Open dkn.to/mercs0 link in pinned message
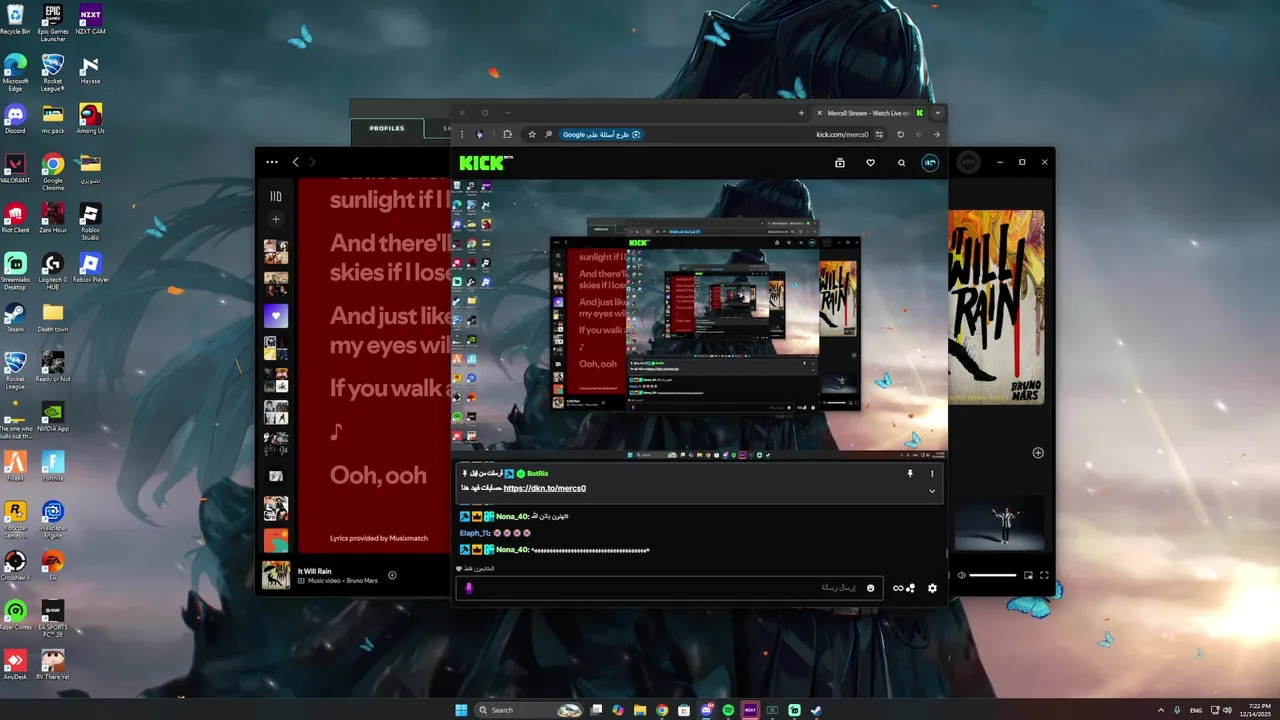 click(544, 488)
